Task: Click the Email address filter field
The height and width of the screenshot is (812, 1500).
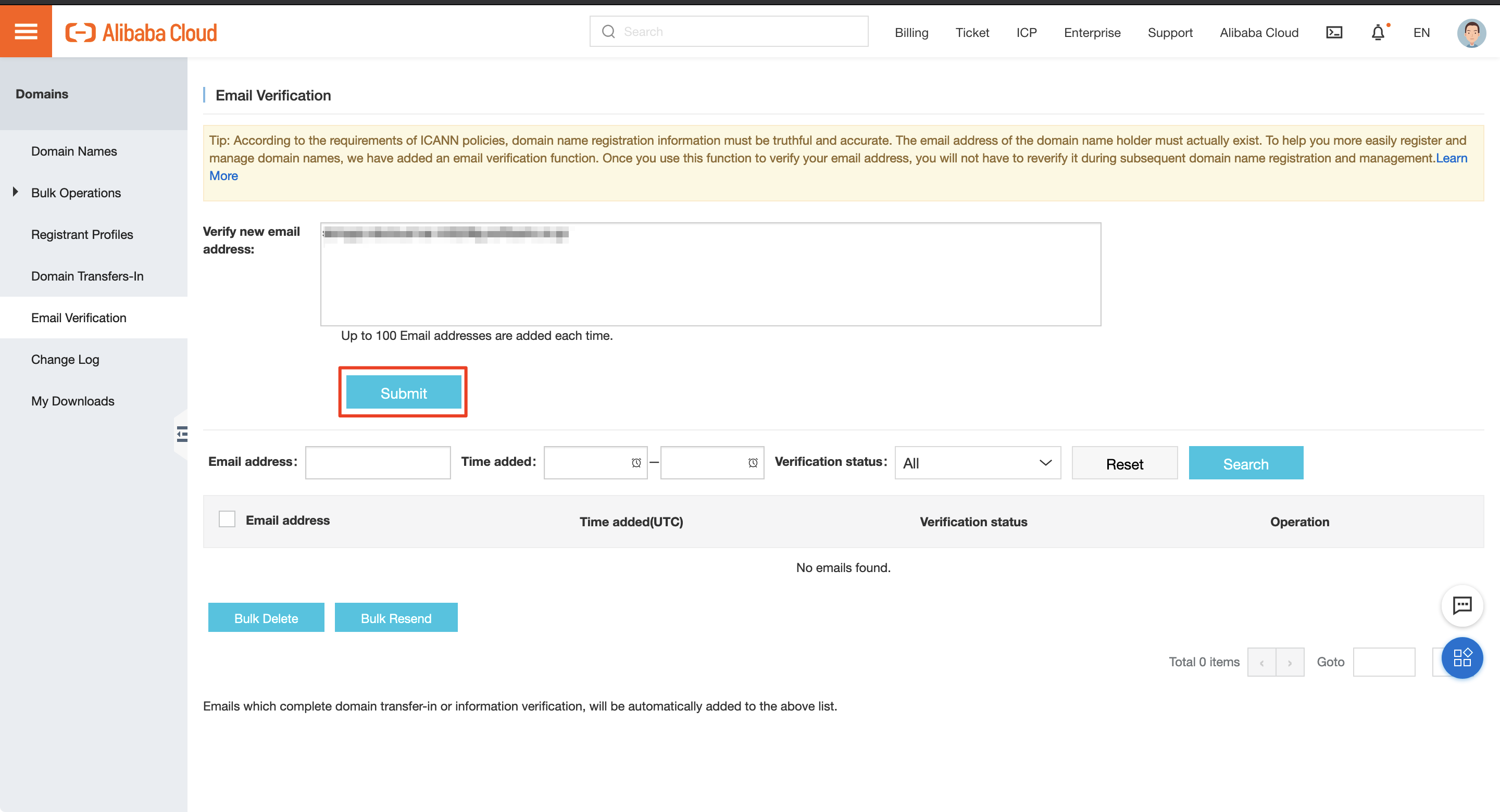Action: click(x=377, y=463)
